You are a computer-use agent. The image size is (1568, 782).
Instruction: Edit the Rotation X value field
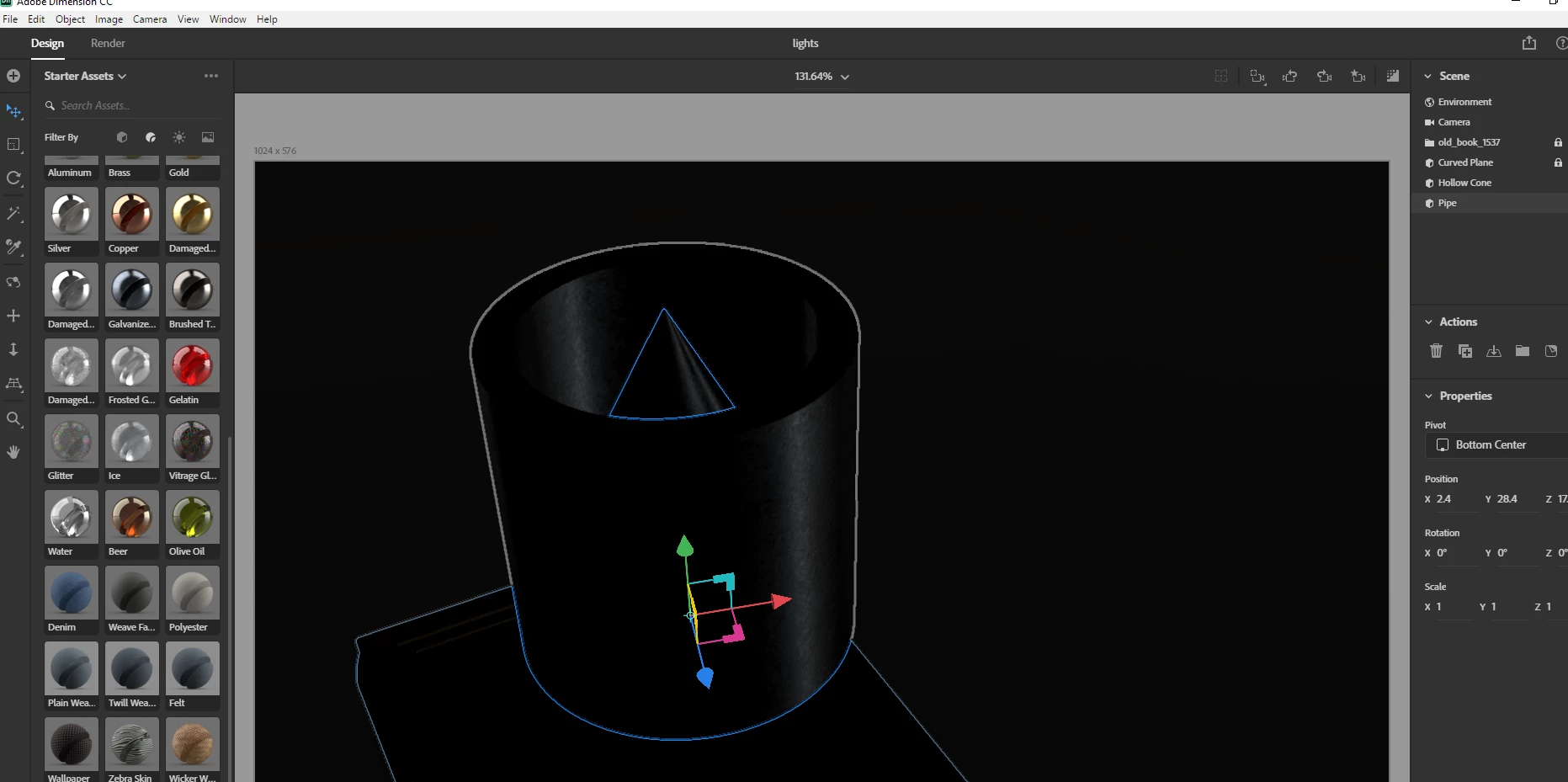point(1454,553)
